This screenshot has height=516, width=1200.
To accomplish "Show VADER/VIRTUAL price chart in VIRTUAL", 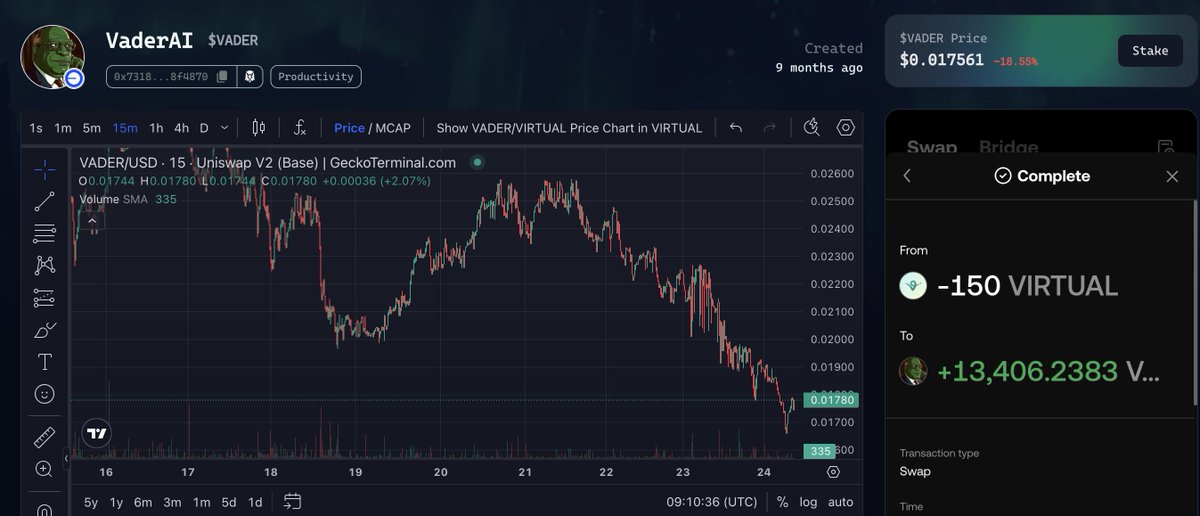I will click(569, 128).
